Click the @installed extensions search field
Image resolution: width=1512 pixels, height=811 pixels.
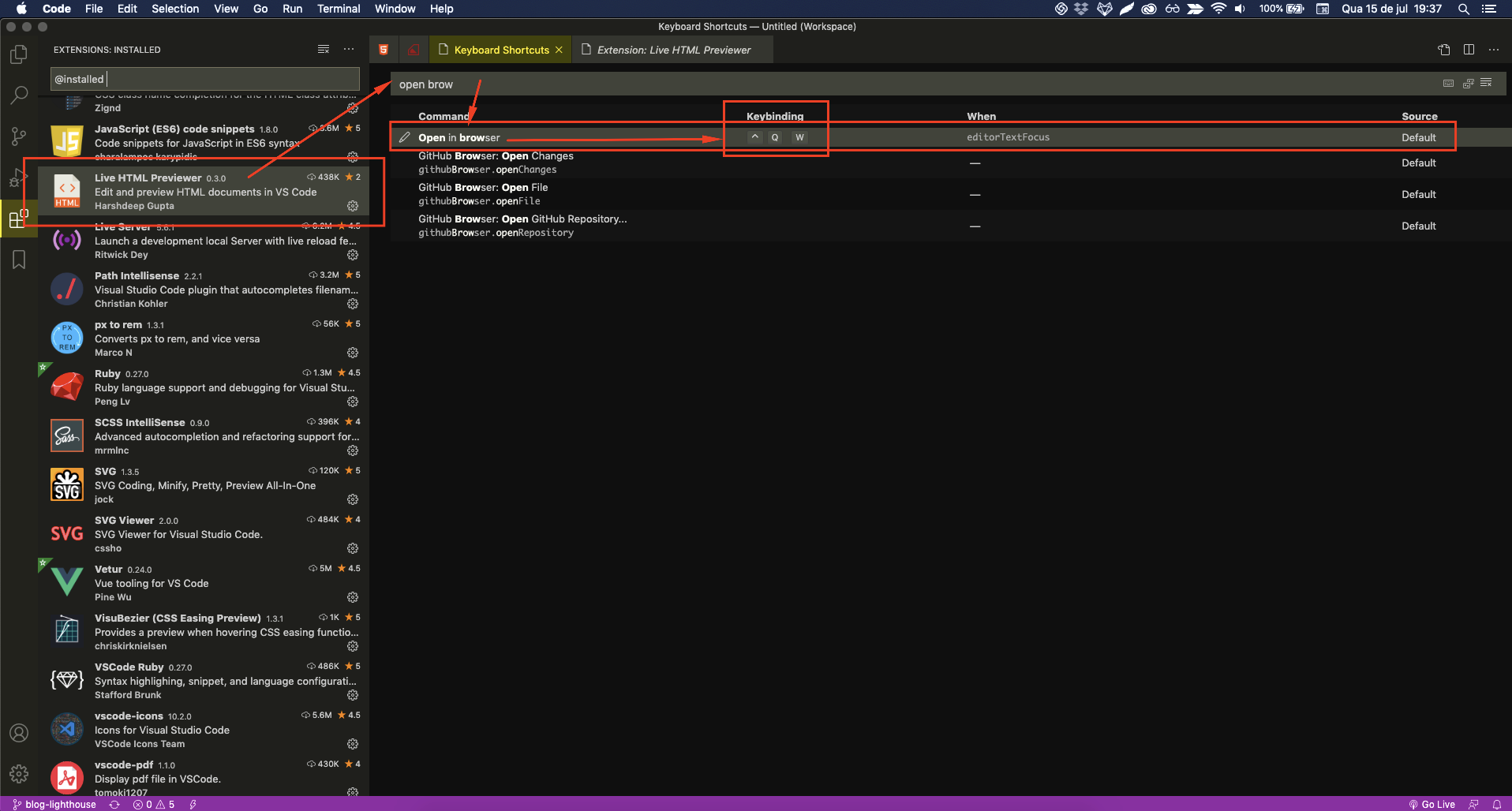pyautogui.click(x=205, y=79)
